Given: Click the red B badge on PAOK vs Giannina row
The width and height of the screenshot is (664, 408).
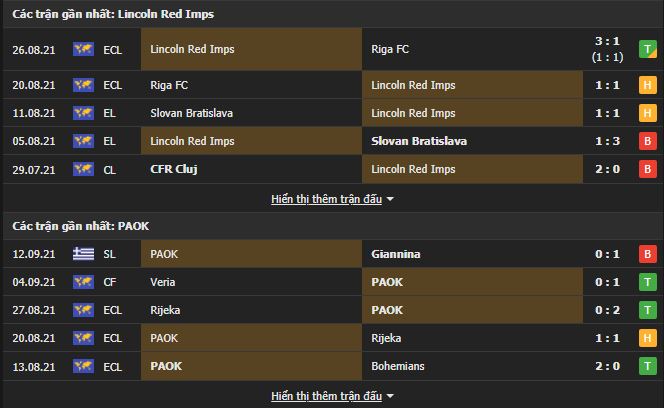Looking at the screenshot, I should click(647, 254).
